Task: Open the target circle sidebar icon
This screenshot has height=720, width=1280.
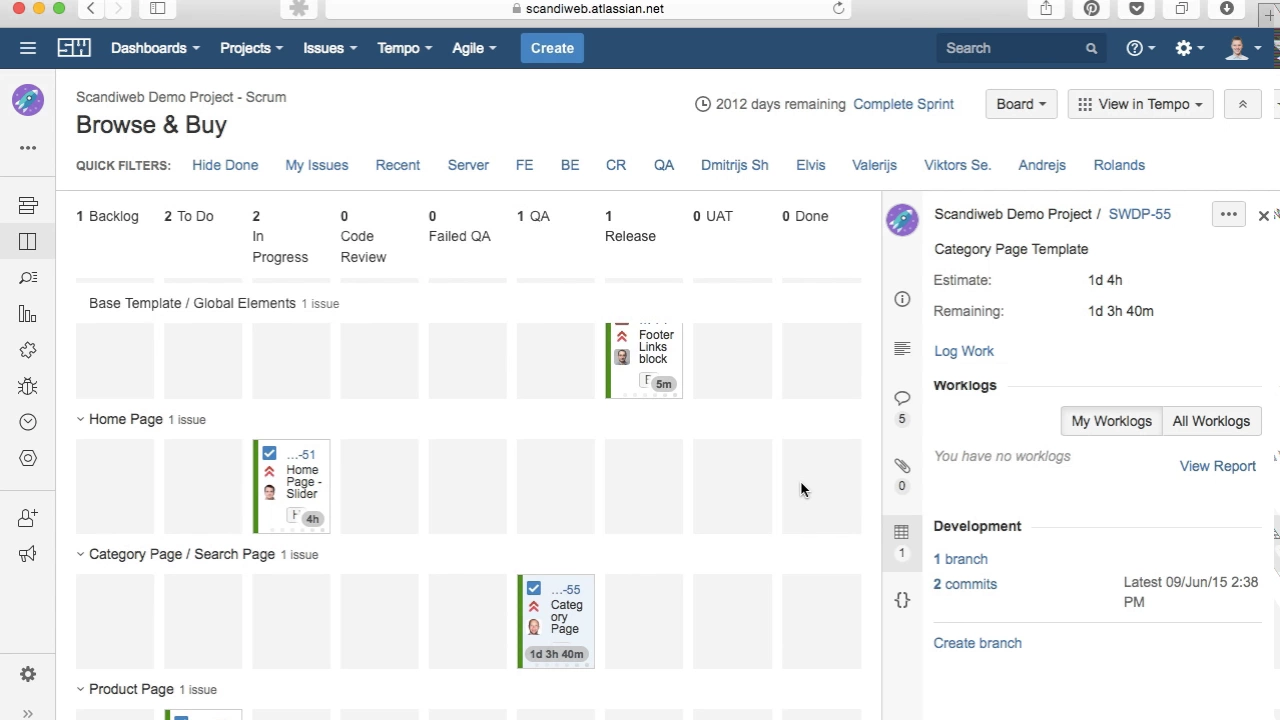Action: [x=28, y=458]
